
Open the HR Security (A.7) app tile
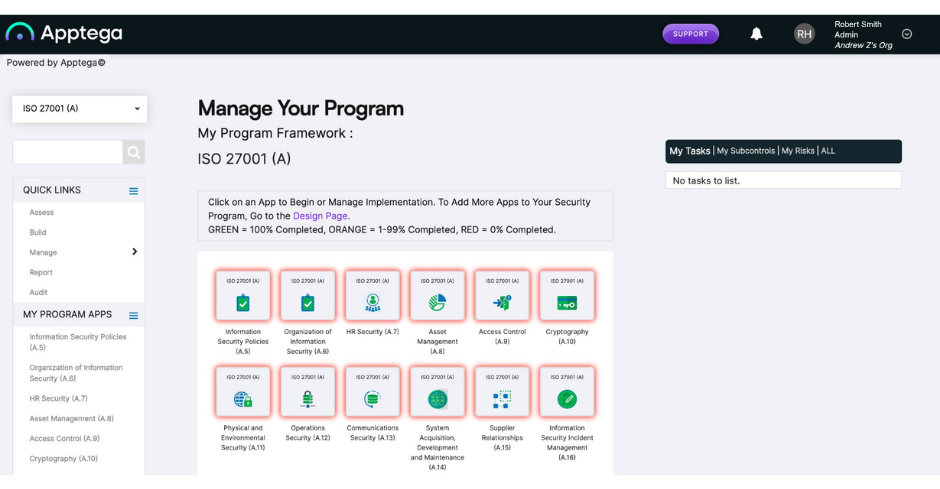372,295
